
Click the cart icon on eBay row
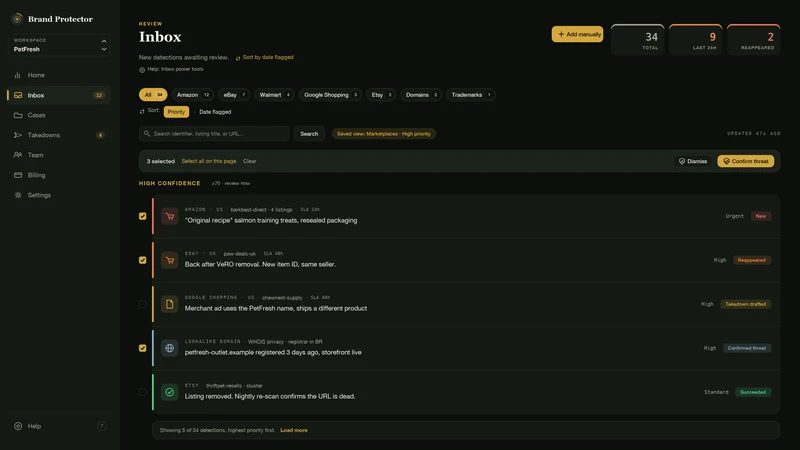pos(169,260)
